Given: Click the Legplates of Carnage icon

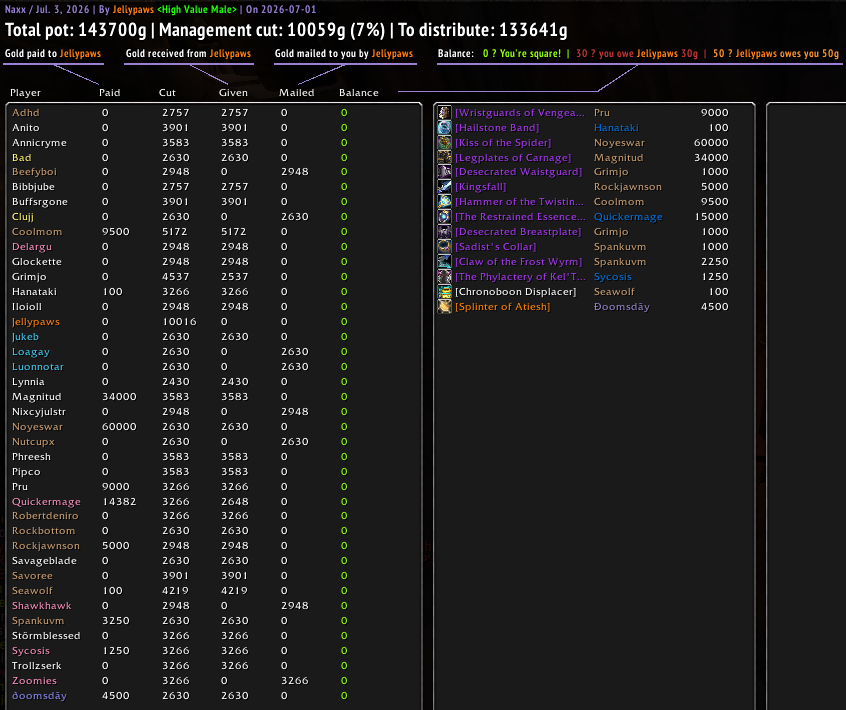Looking at the screenshot, I should (444, 158).
